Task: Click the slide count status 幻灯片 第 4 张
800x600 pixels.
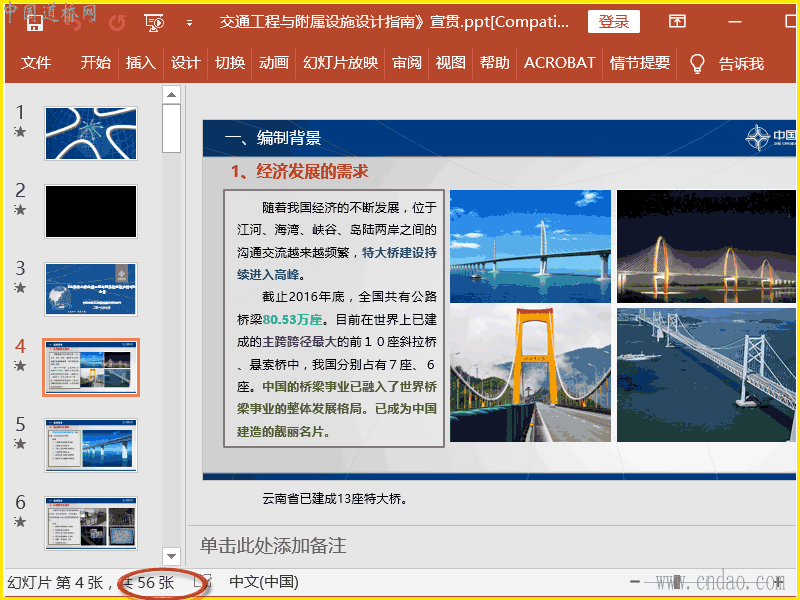Action: pyautogui.click(x=55, y=582)
